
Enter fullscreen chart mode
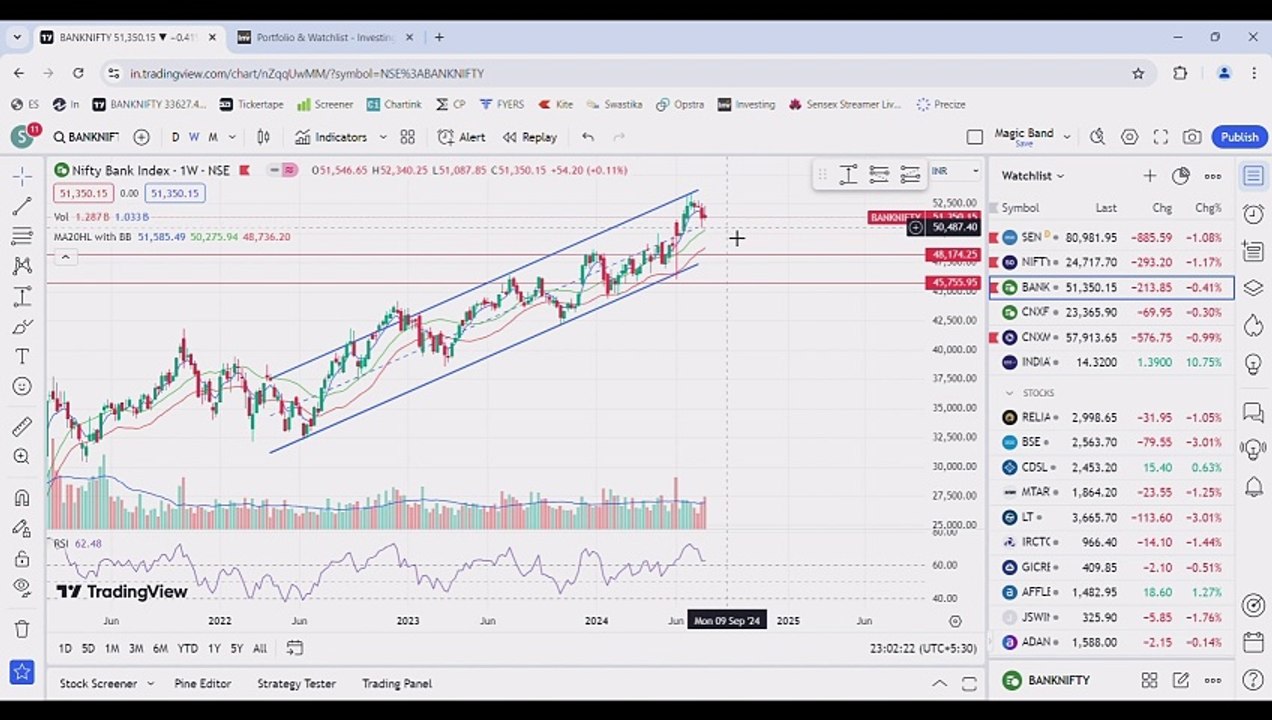pyautogui.click(x=1160, y=137)
